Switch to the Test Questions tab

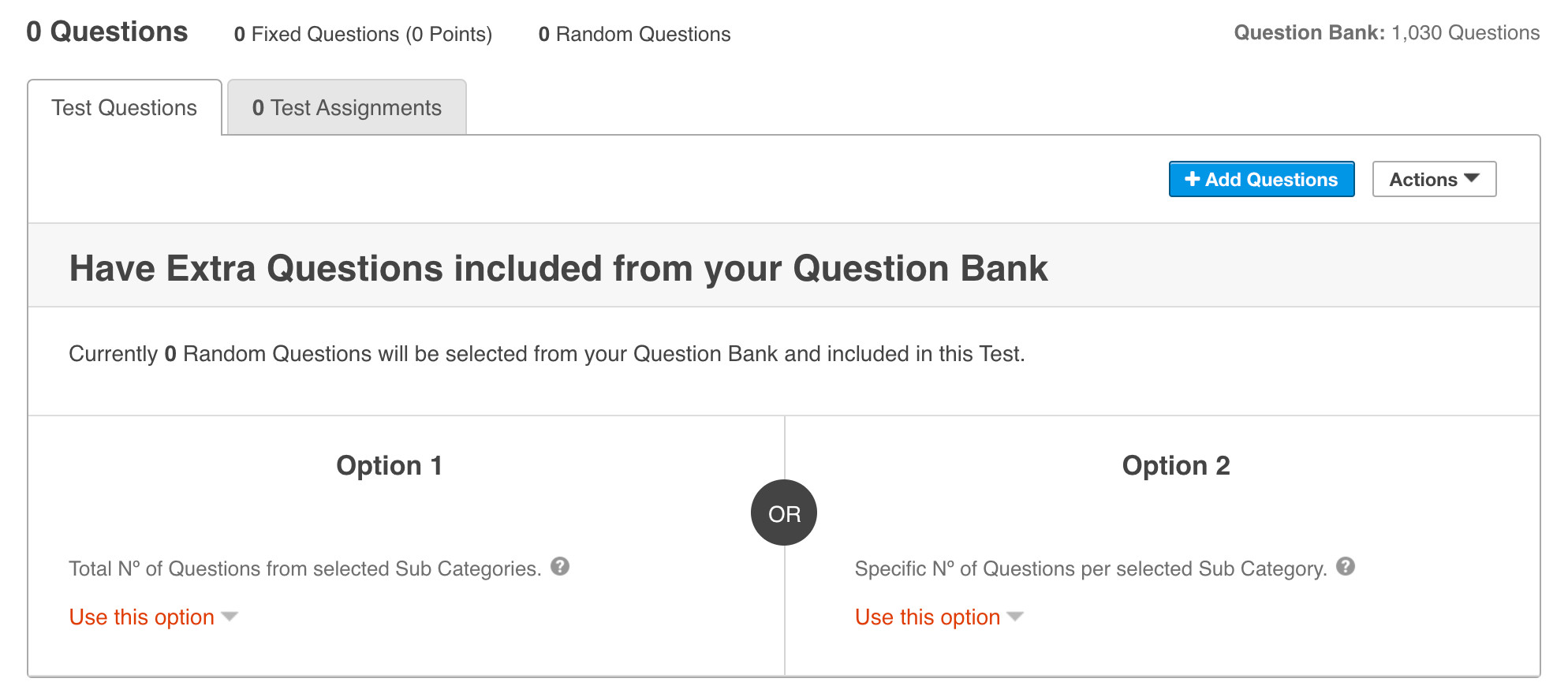tap(125, 108)
